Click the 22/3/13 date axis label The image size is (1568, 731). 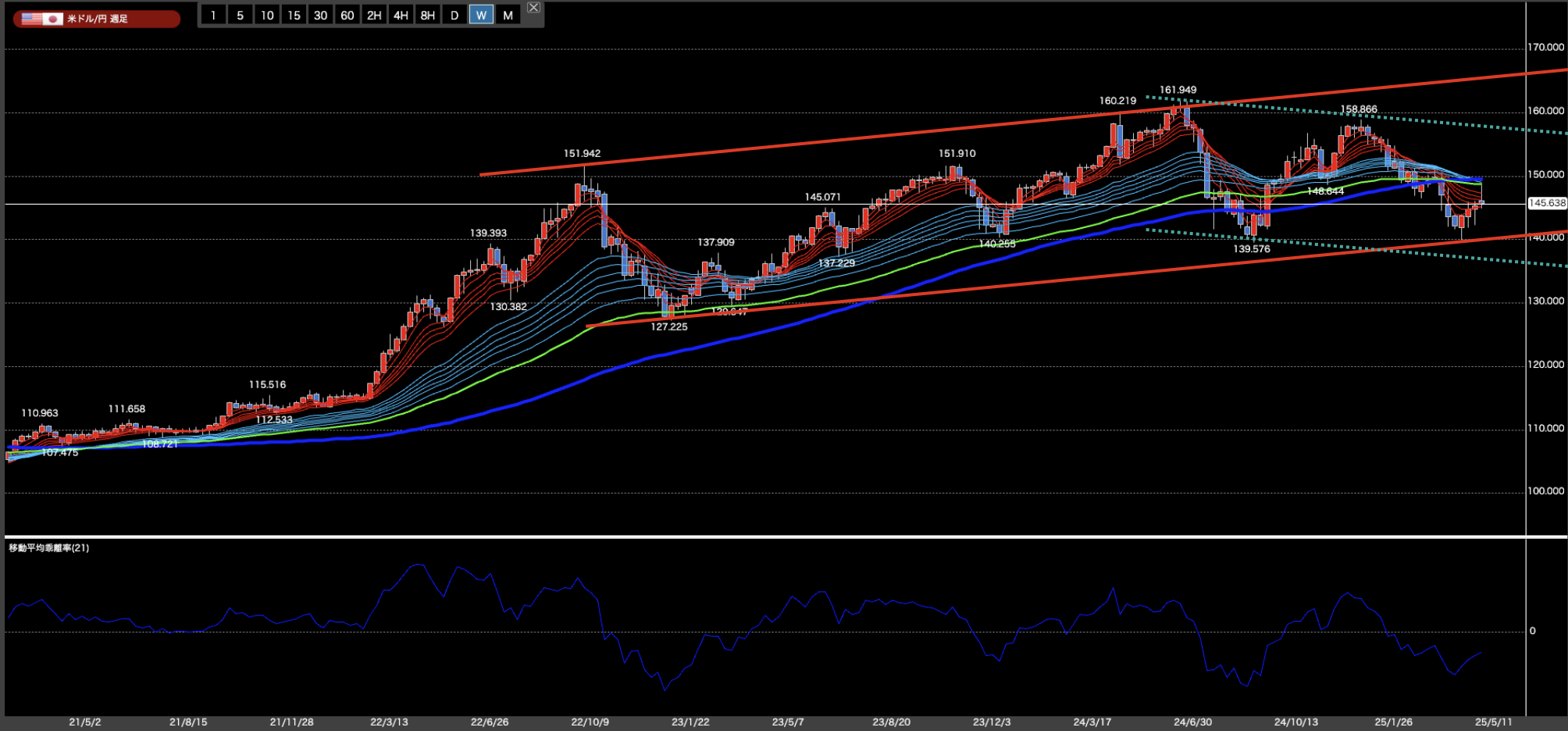(389, 722)
